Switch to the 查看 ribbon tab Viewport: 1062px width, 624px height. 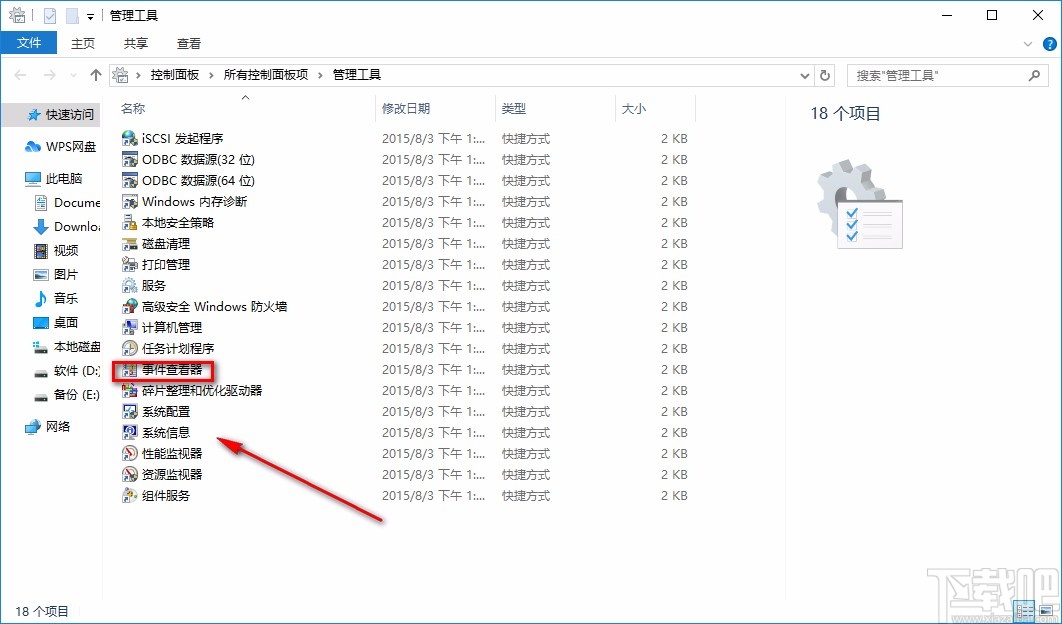point(188,43)
